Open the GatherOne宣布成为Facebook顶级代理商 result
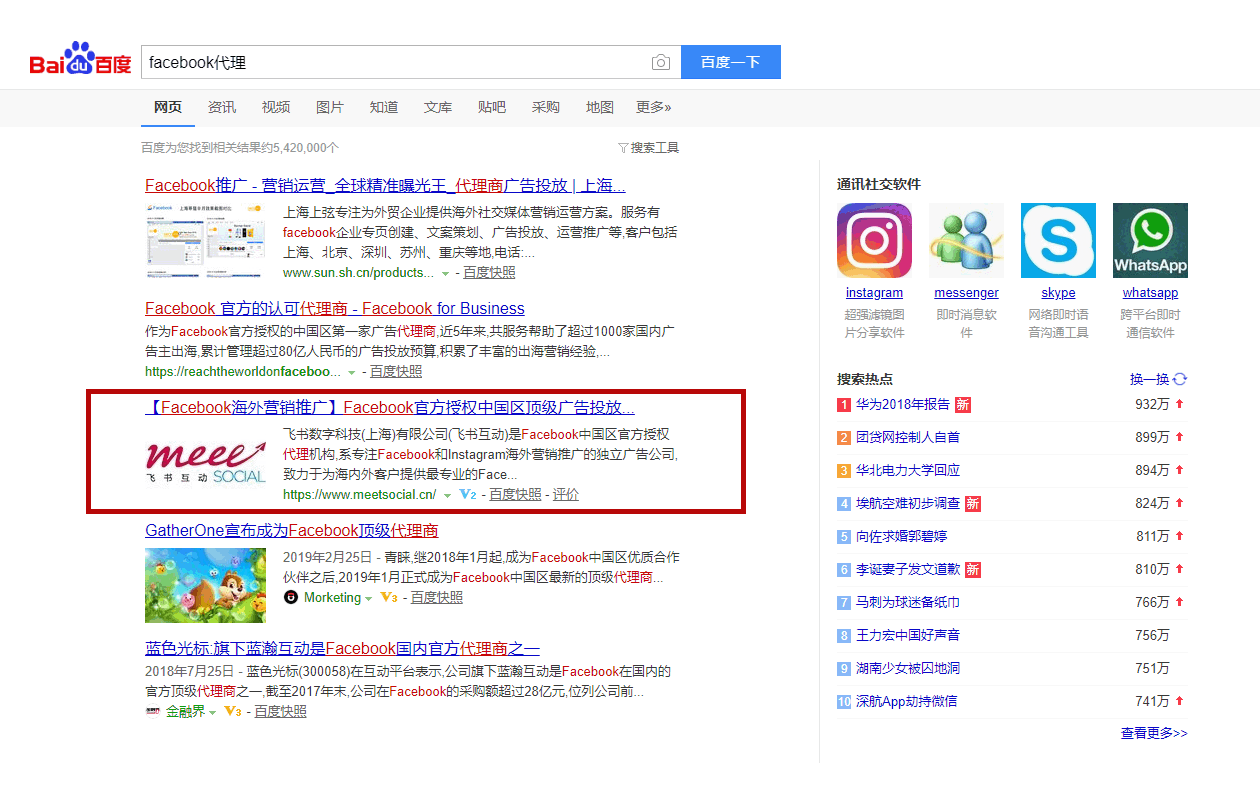 tap(292, 531)
